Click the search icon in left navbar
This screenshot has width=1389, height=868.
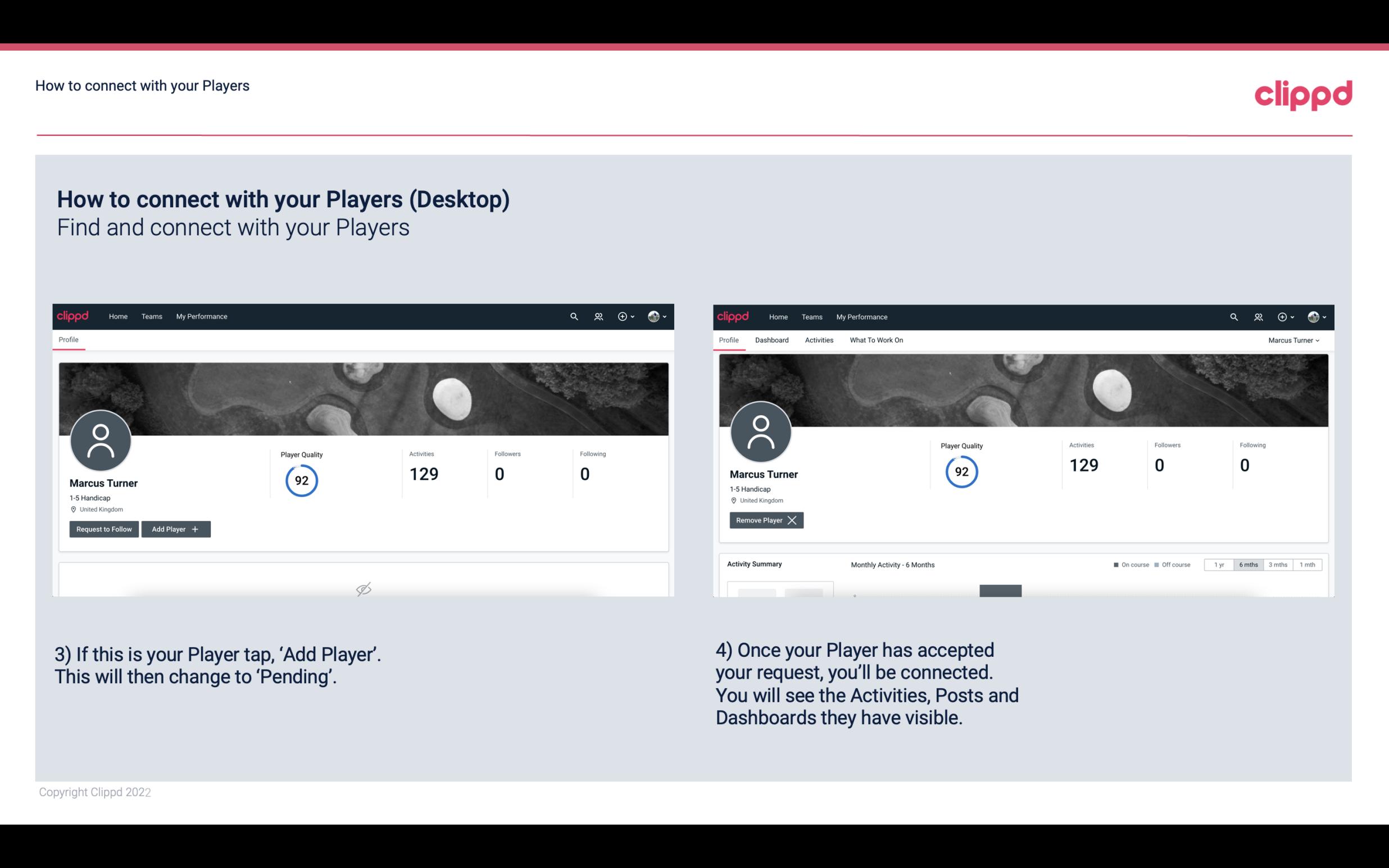[x=573, y=316]
